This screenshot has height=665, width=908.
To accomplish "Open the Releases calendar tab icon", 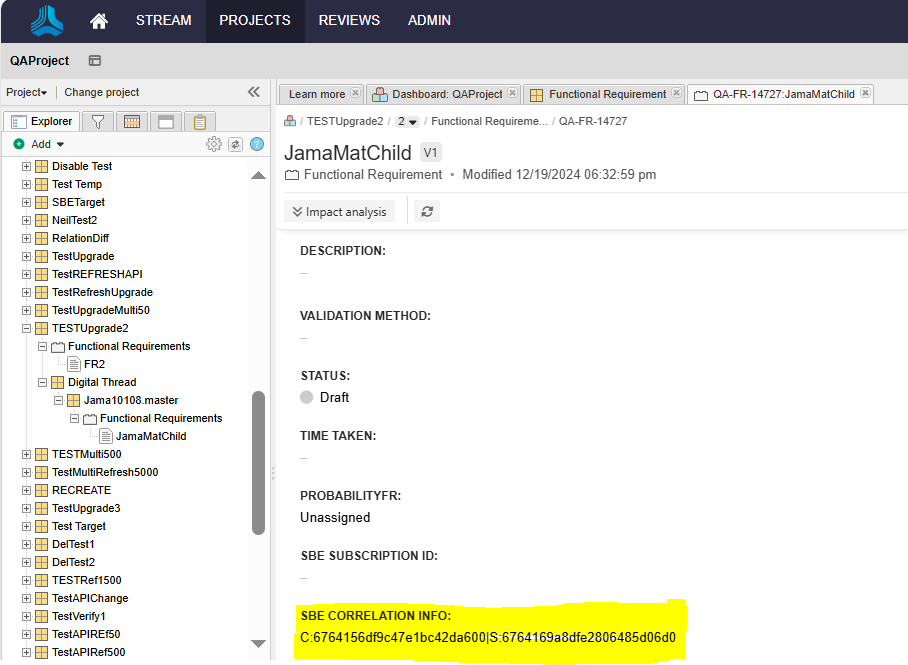I will click(x=131, y=122).
